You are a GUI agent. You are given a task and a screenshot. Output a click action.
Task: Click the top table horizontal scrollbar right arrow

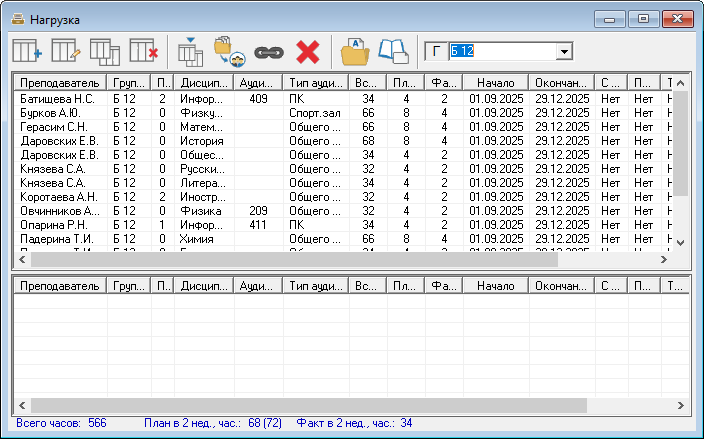coord(681,259)
